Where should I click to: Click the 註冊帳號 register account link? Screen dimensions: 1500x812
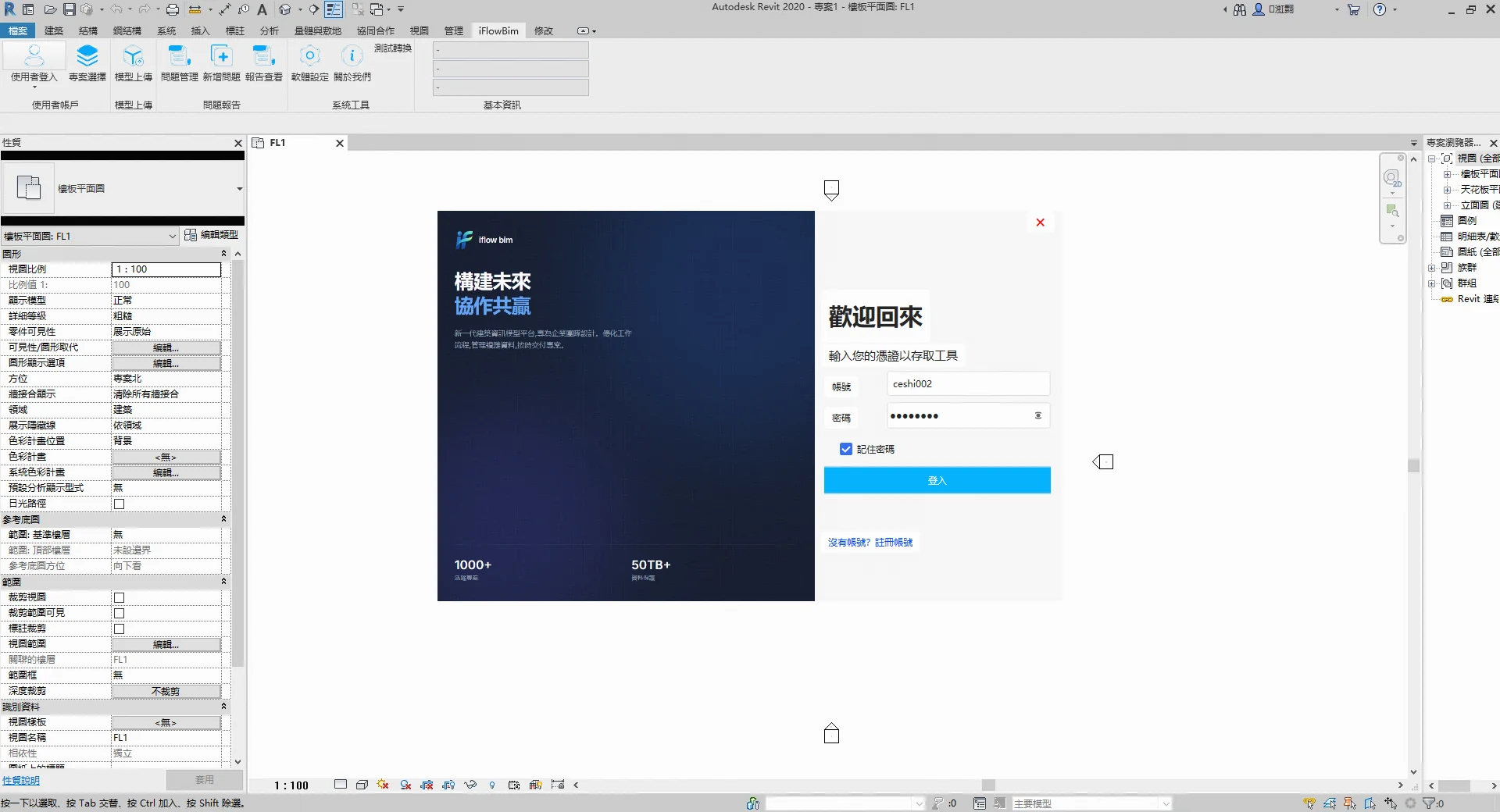[894, 543]
